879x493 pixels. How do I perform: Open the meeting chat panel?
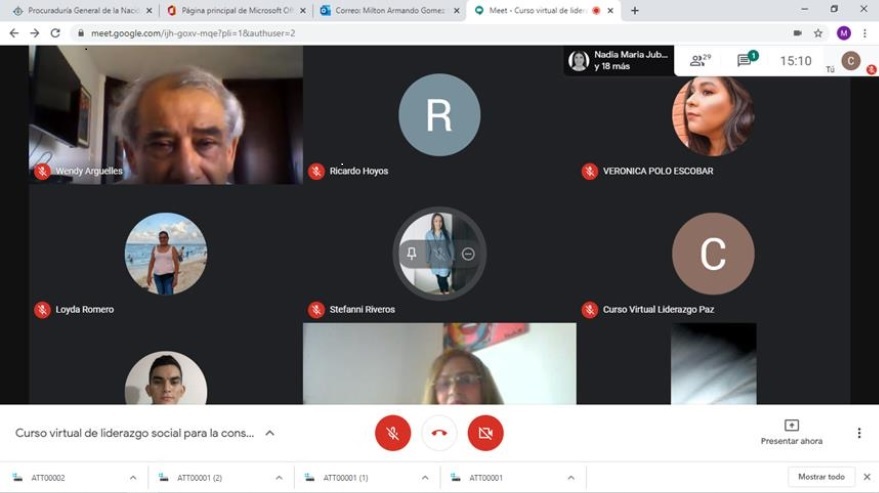point(746,60)
